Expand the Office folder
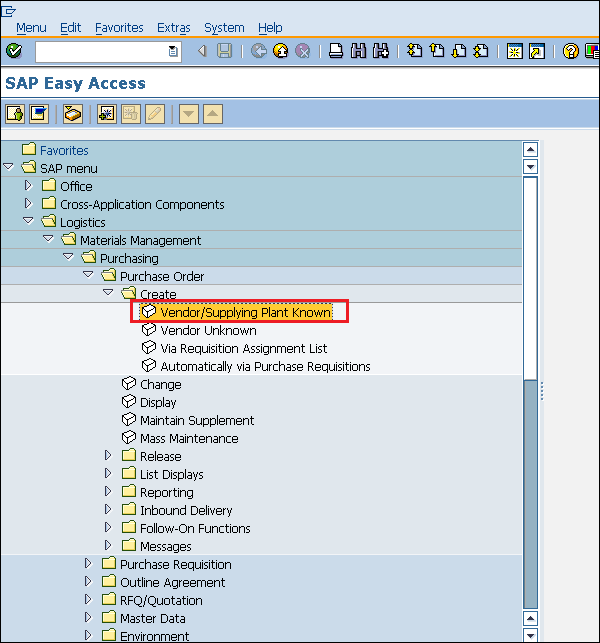Viewport: 600px width, 643px height. [28, 185]
